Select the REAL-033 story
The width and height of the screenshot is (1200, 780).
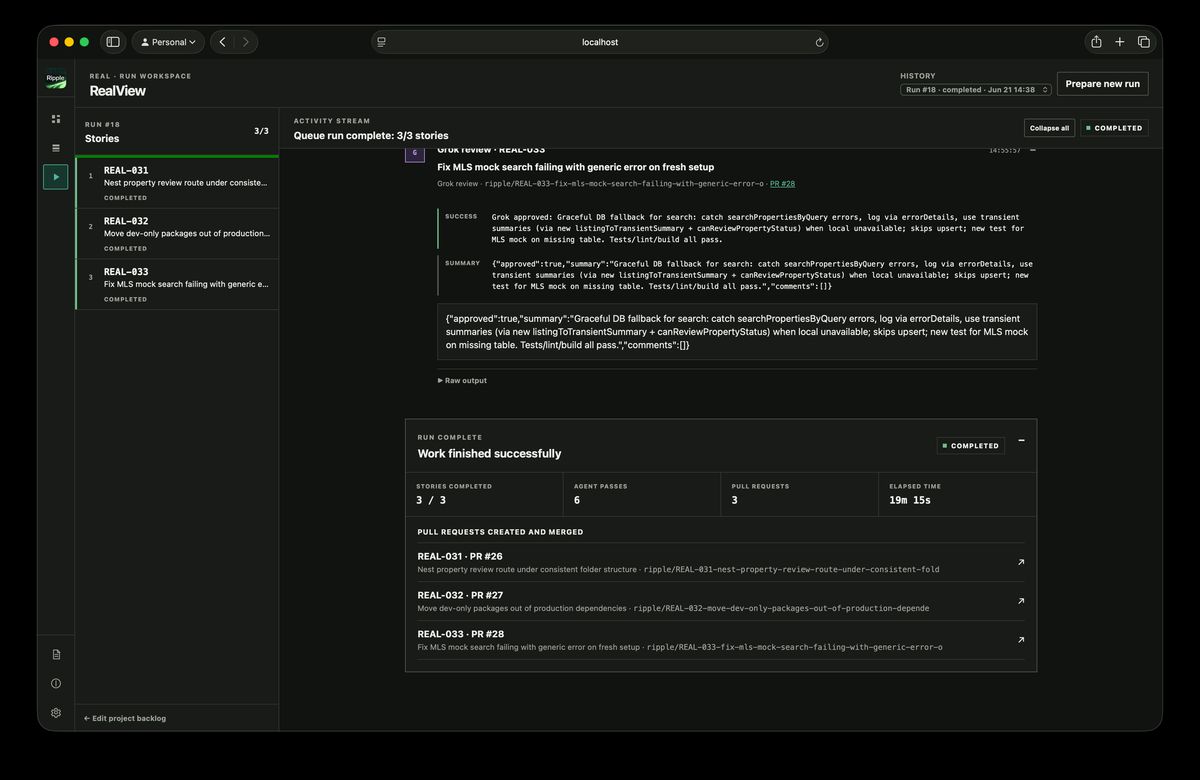[177, 284]
